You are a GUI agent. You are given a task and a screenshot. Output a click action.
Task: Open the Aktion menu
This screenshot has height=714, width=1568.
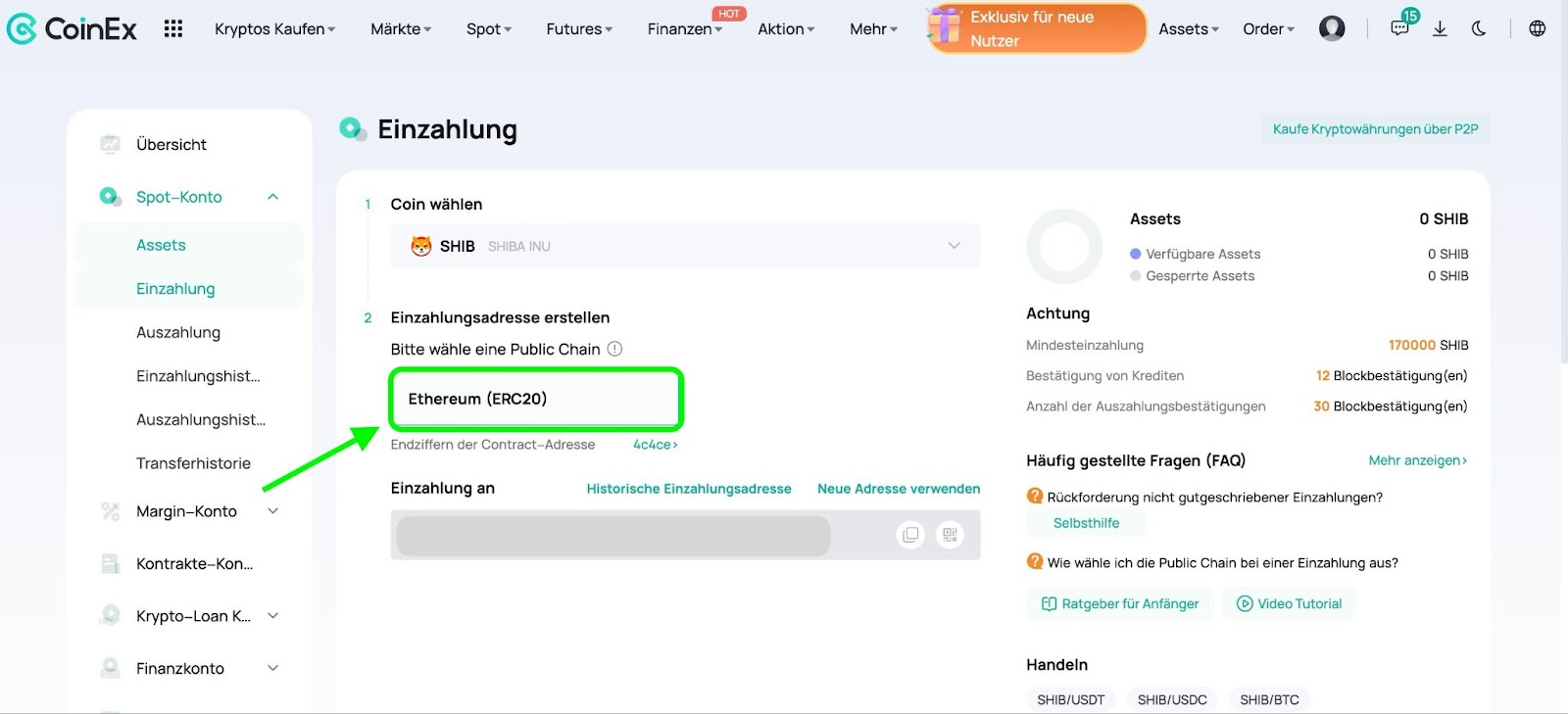point(786,29)
